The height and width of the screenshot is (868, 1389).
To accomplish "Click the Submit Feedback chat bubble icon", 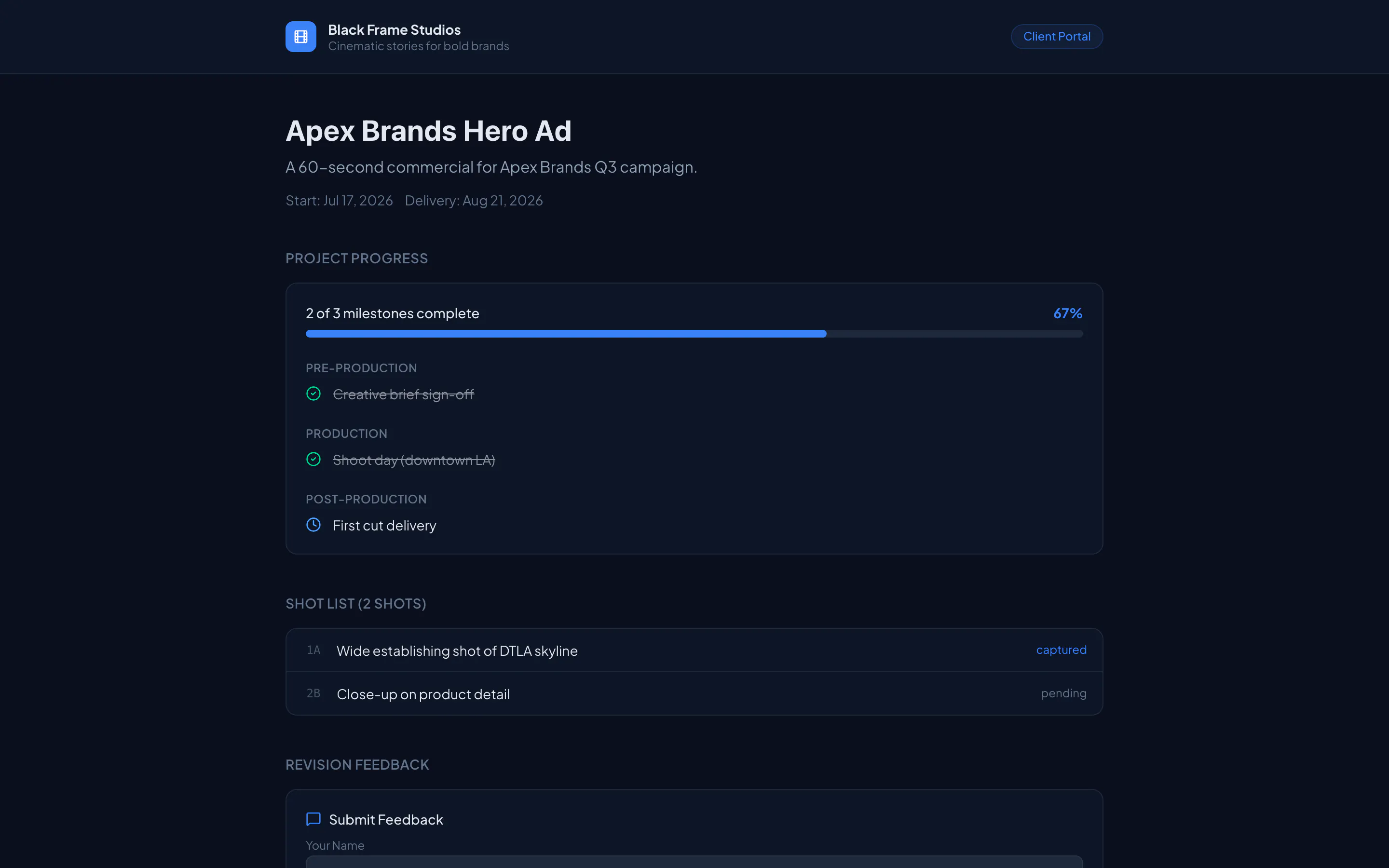I will [x=313, y=819].
